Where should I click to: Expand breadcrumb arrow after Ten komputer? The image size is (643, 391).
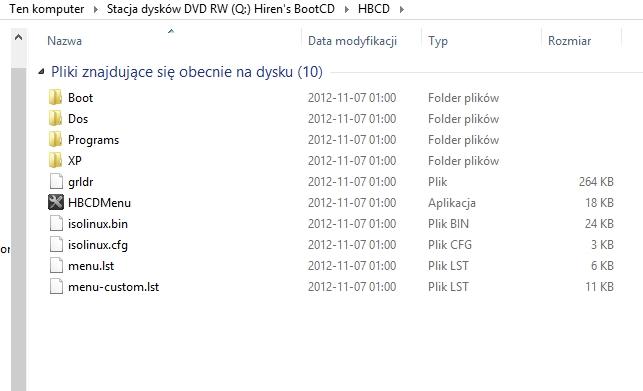tap(96, 9)
